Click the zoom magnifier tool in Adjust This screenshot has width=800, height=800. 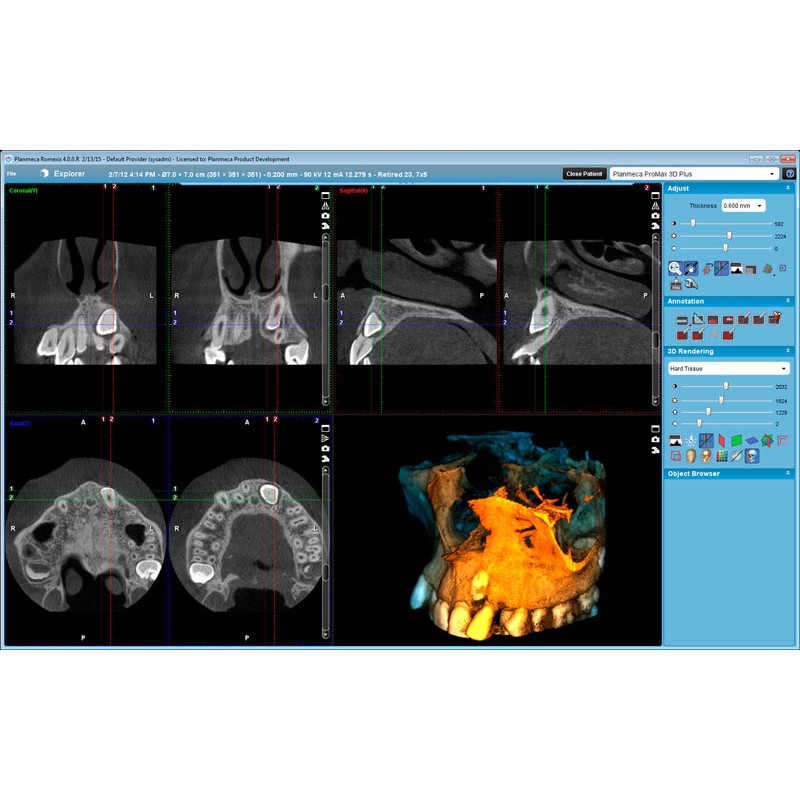[675, 268]
